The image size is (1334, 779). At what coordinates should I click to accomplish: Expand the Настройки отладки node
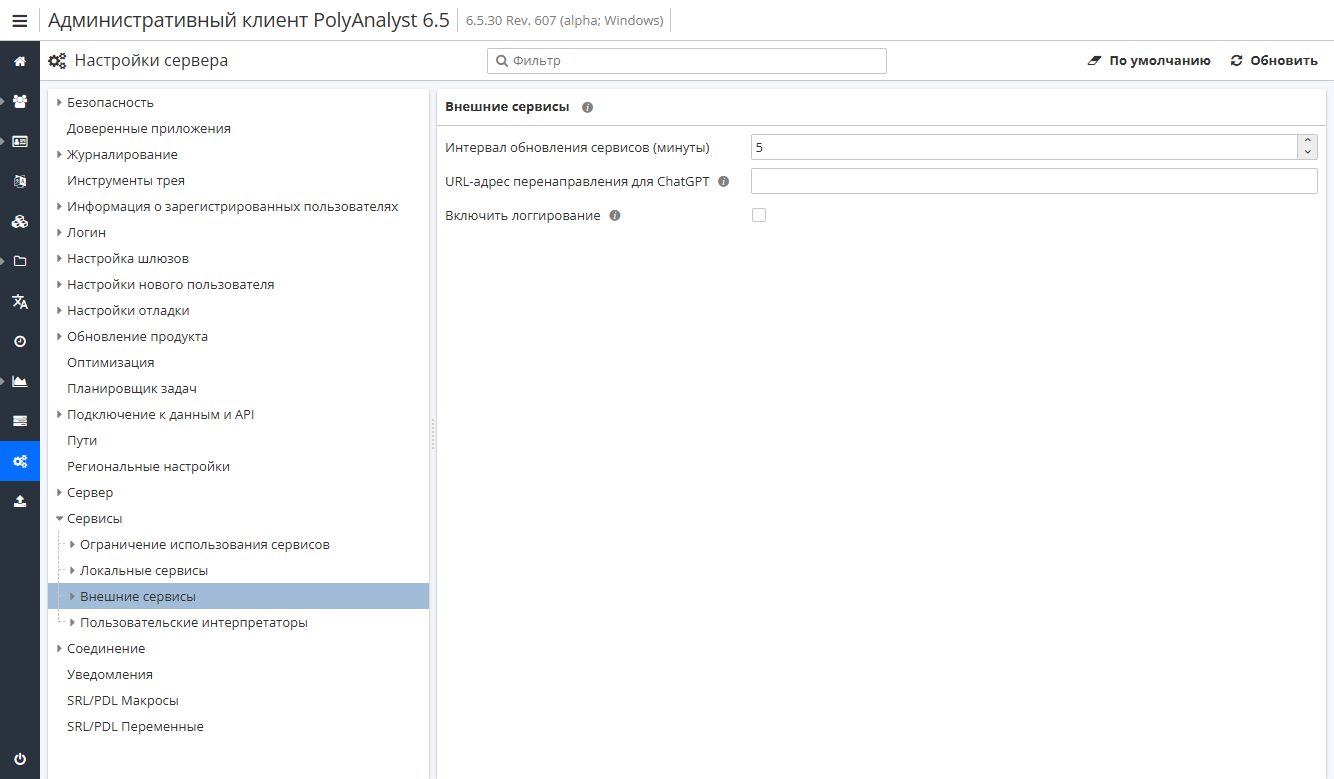[60, 311]
